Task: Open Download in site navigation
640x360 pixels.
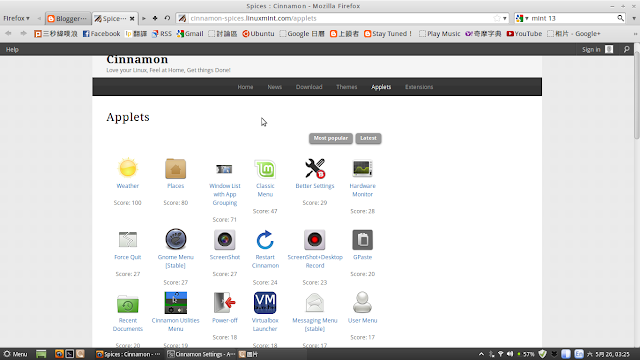Action: 309,87
